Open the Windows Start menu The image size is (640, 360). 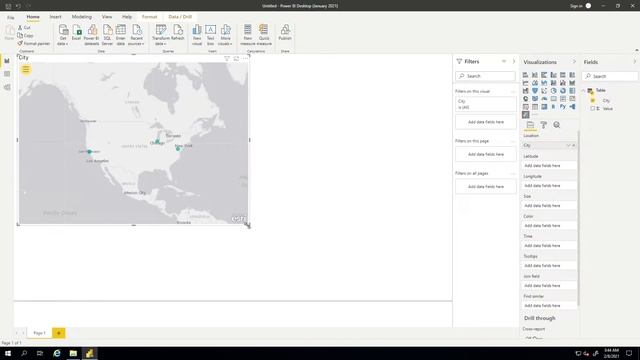[8, 353]
